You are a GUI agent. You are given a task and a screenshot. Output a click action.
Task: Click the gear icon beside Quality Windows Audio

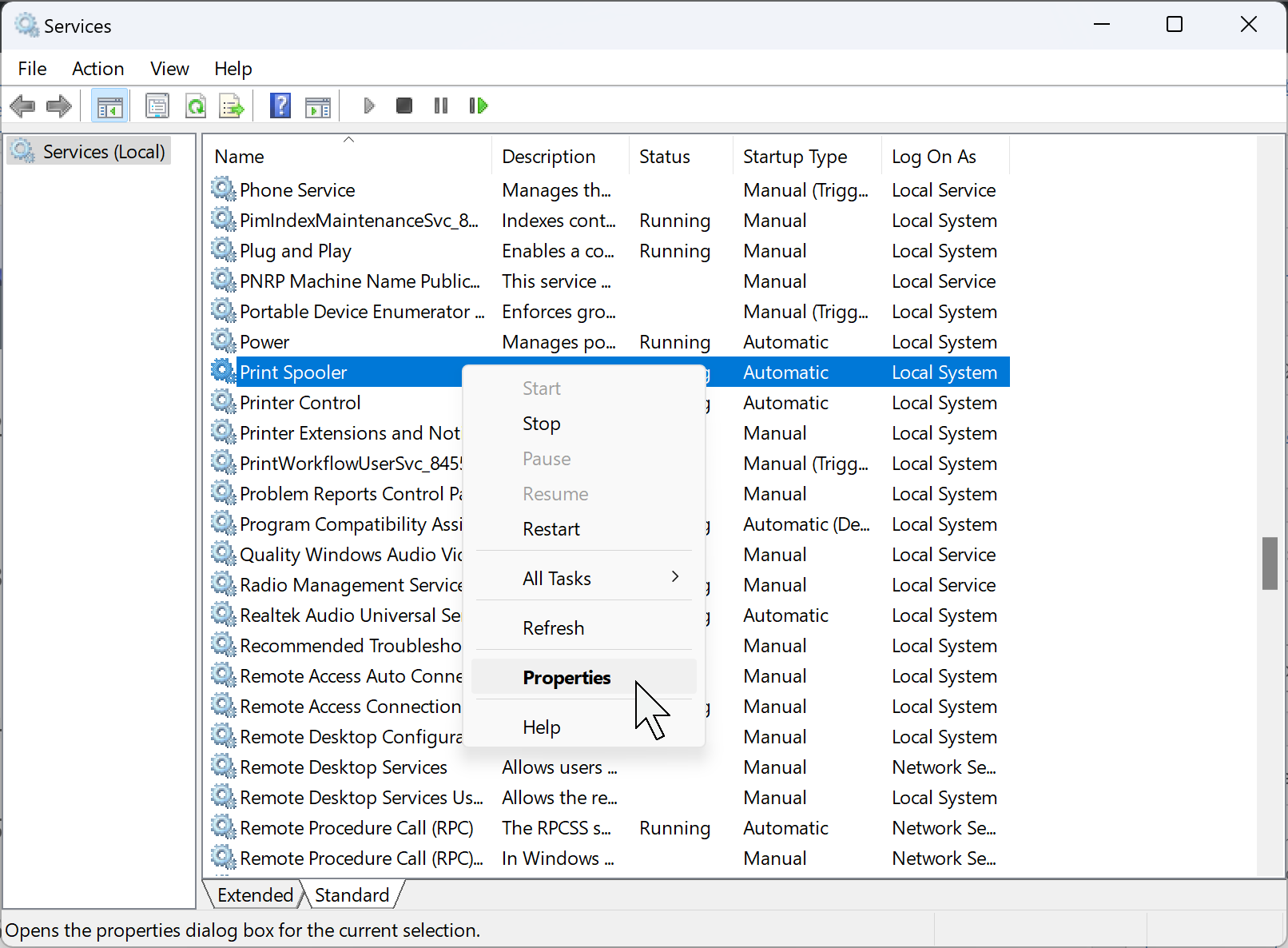pos(224,554)
